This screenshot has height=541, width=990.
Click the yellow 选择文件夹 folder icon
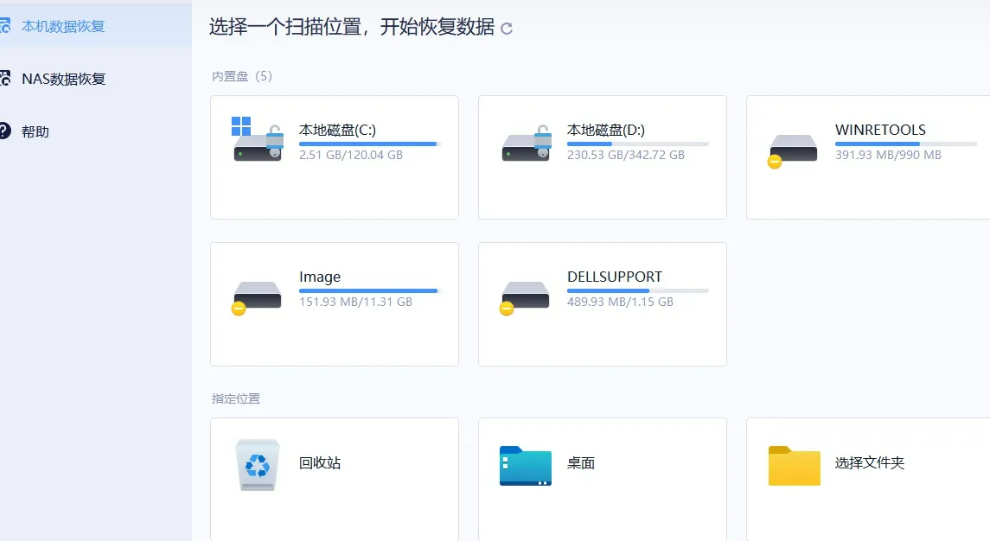(794, 466)
